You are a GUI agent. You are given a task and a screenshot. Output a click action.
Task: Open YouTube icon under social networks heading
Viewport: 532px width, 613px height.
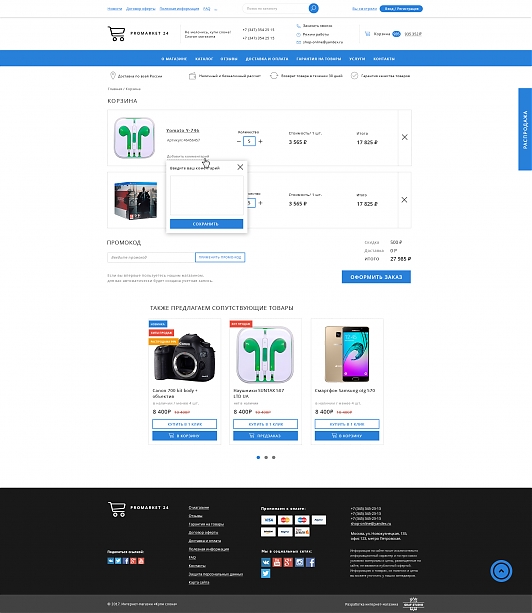click(277, 562)
